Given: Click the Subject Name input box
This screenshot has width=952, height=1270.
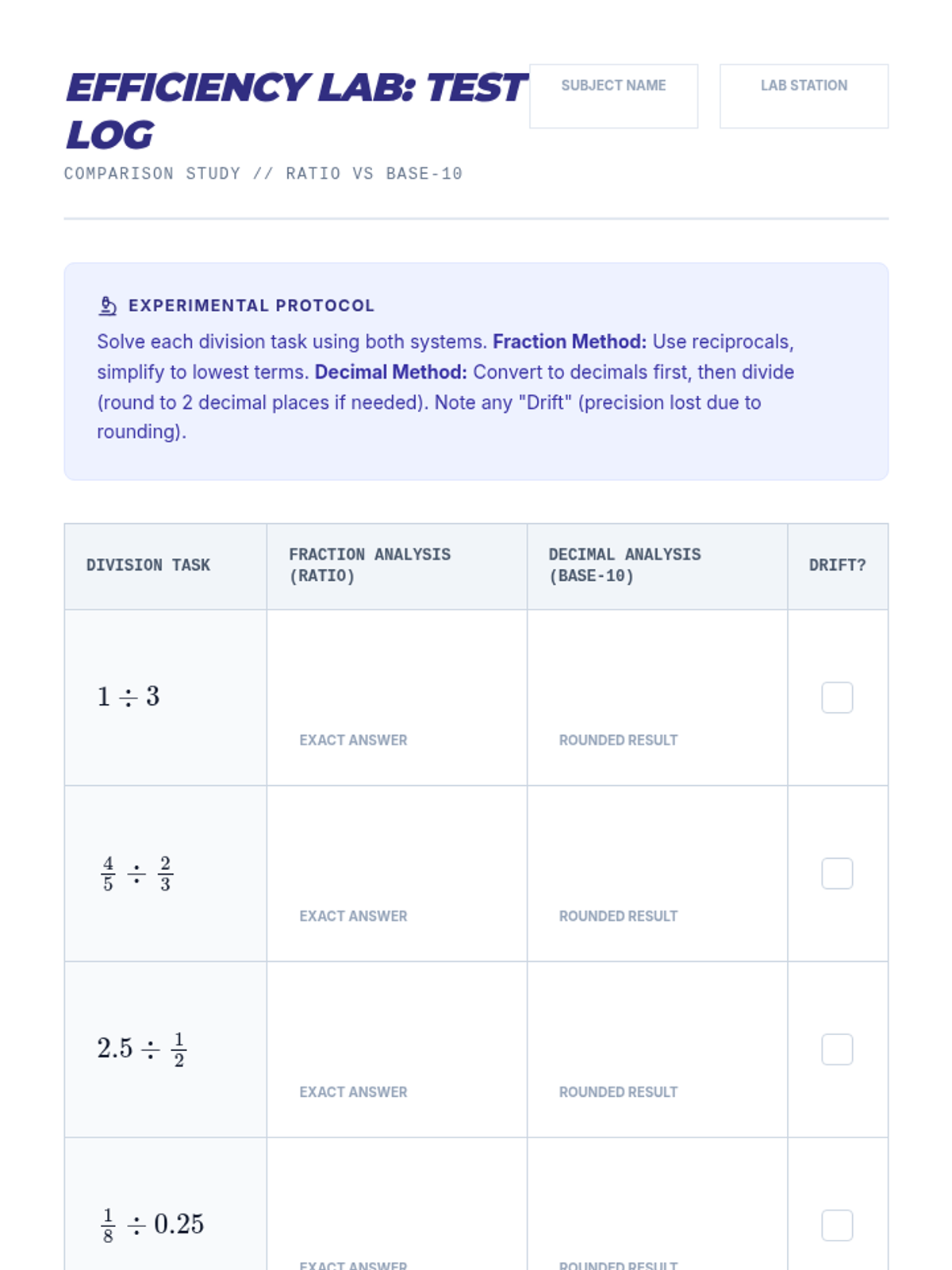Looking at the screenshot, I should click(613, 97).
